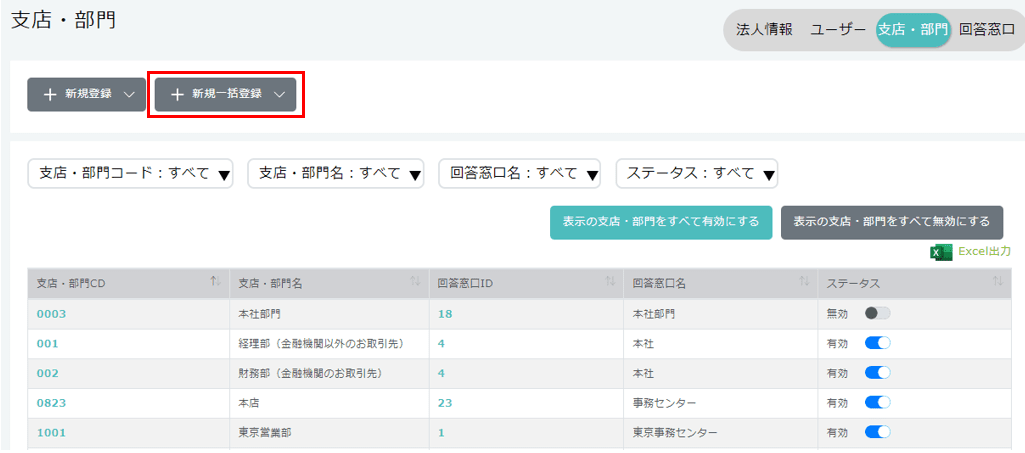Click the plus icon on 新規一括登録
This screenshot has height=453, width=1025.
point(177,94)
